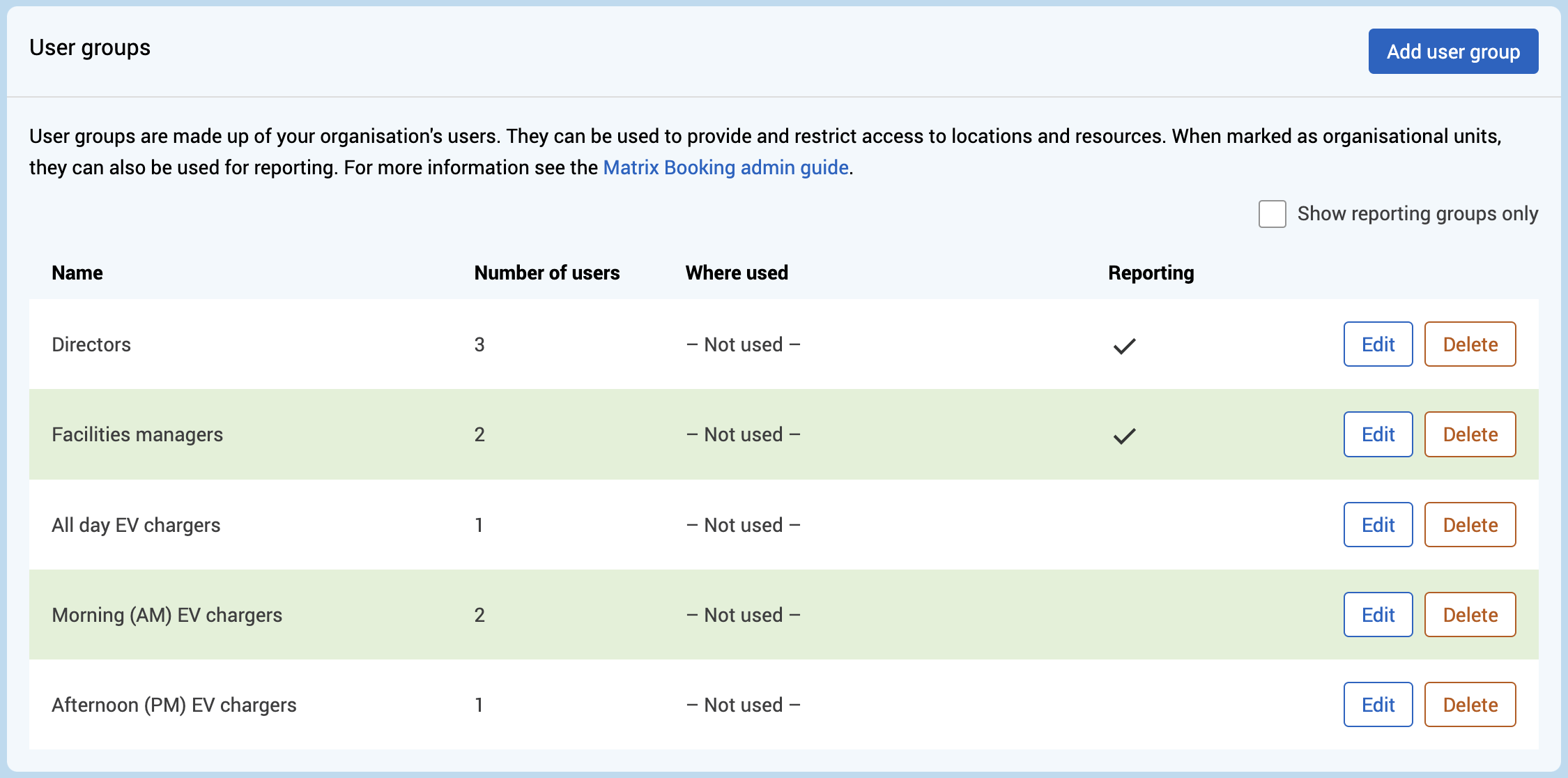Delete the All day EV chargers group
This screenshot has height=778, width=1568.
click(x=1470, y=525)
